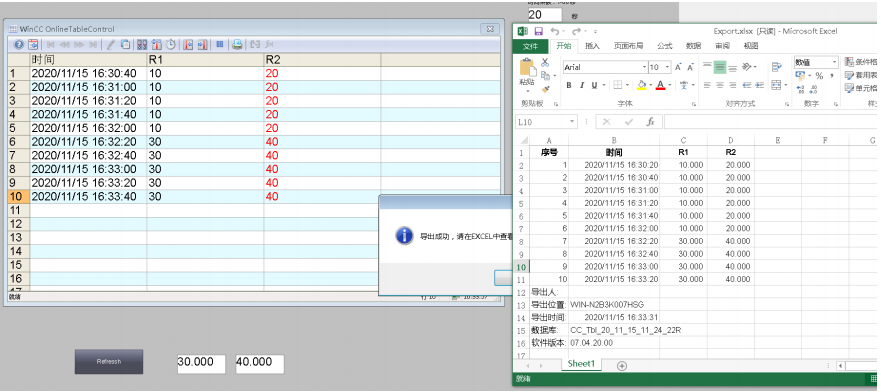
Task: Click the 时间 column header in WinCC table
Action: (x=89, y=60)
